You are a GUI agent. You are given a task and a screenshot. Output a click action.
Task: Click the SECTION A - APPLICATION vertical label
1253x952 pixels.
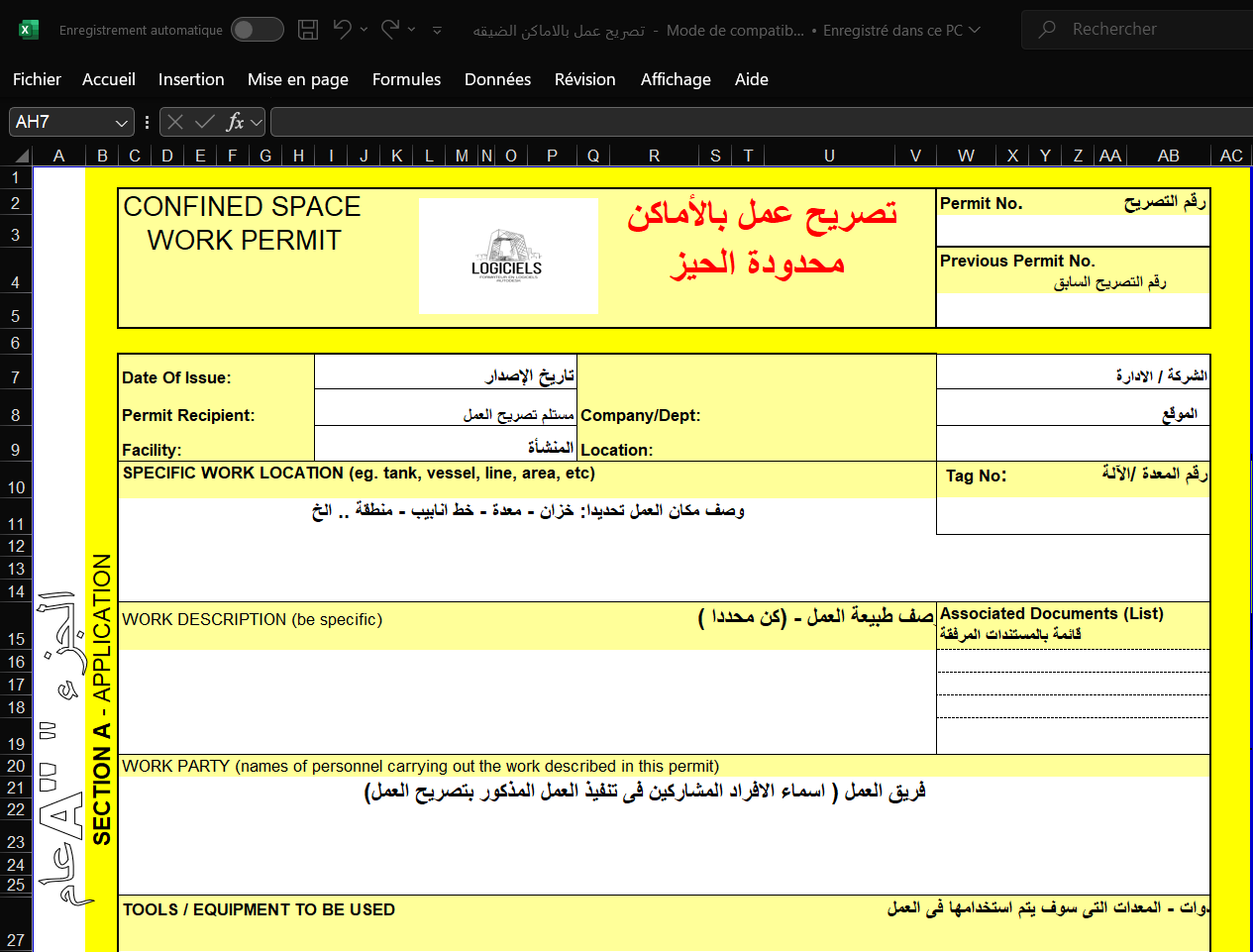coord(101,699)
